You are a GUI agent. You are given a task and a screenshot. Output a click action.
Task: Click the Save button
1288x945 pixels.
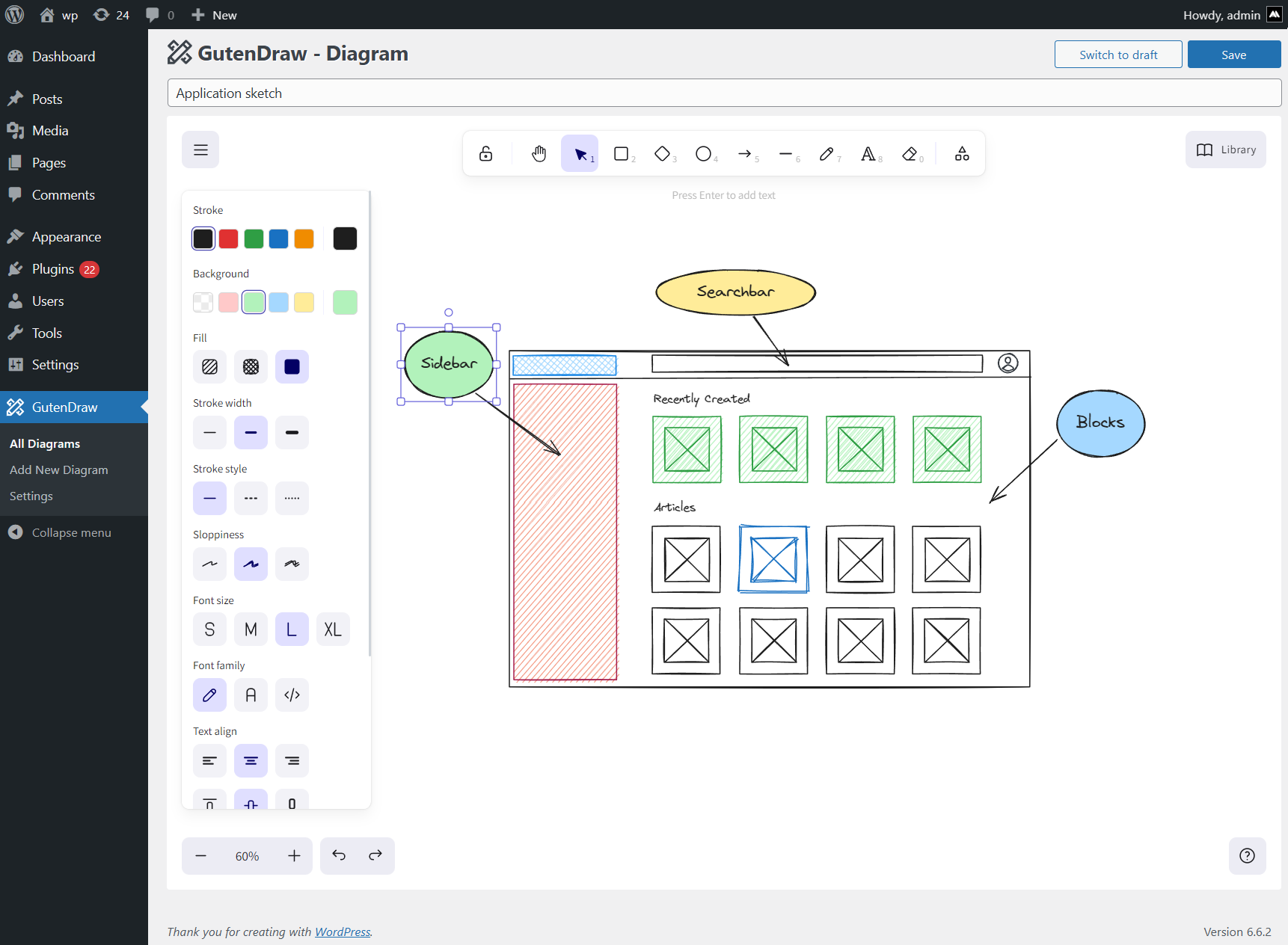pyautogui.click(x=1233, y=55)
